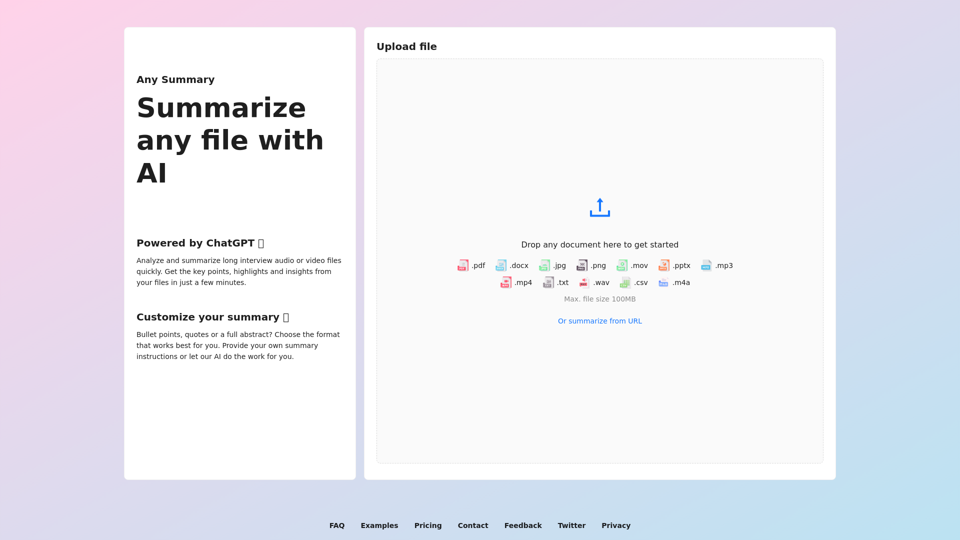Screen dimensions: 960x540
Task: Click the 'Summarize any file with AI' headline
Action: (230, 140)
